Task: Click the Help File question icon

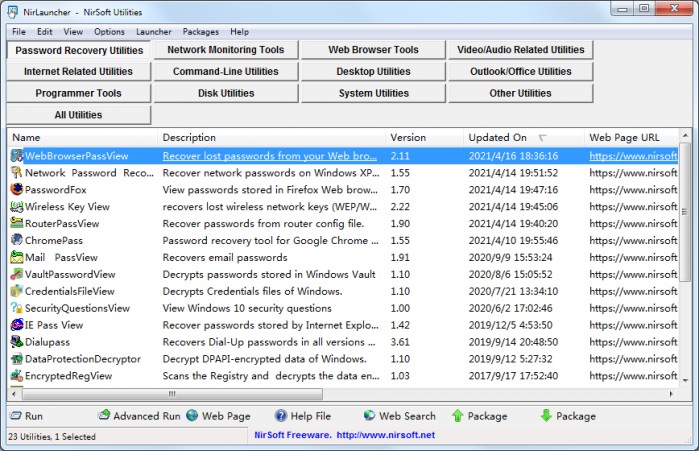Action: (281, 416)
